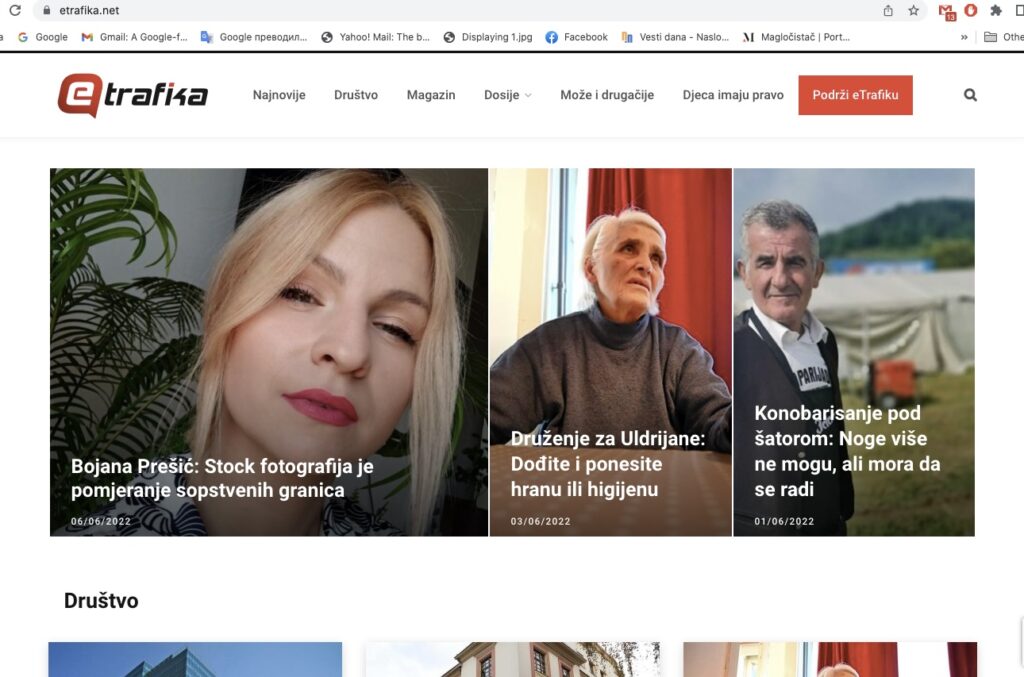
Task: Expand the Dosije dropdown menu
Action: coord(507,95)
